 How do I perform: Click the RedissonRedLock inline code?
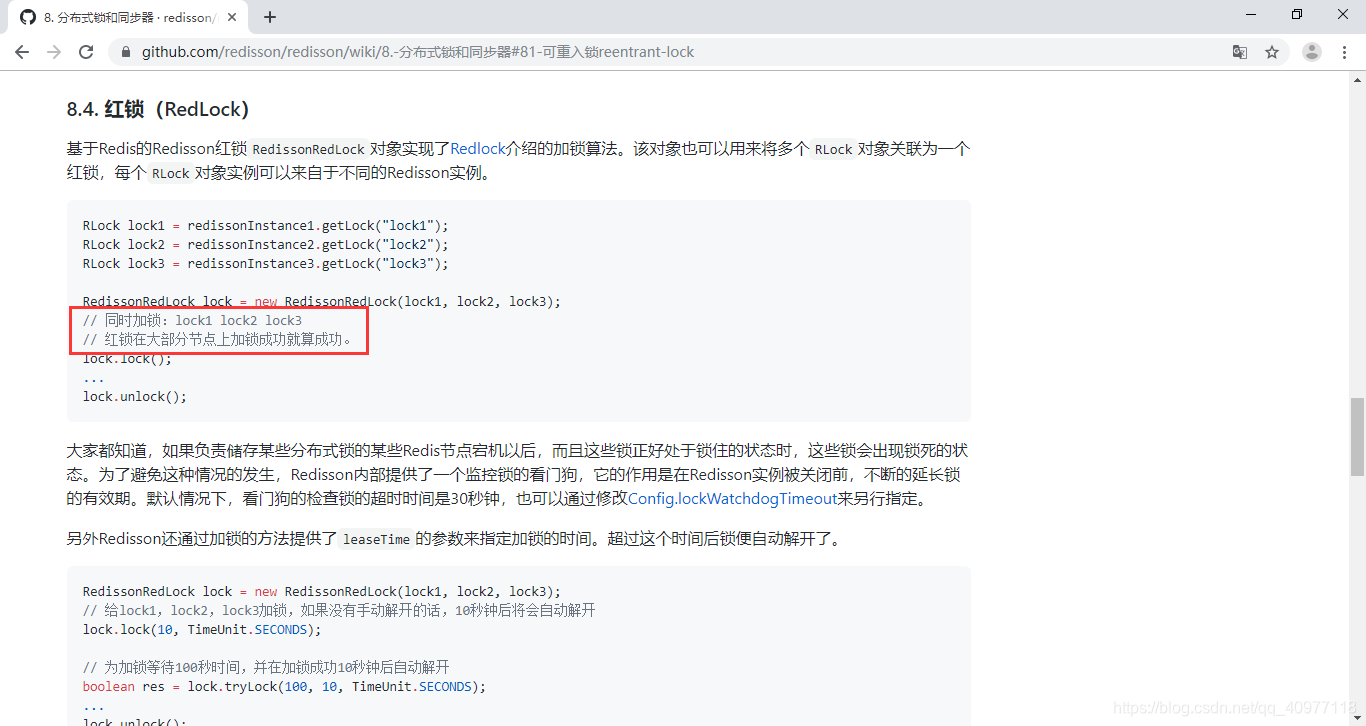308,149
